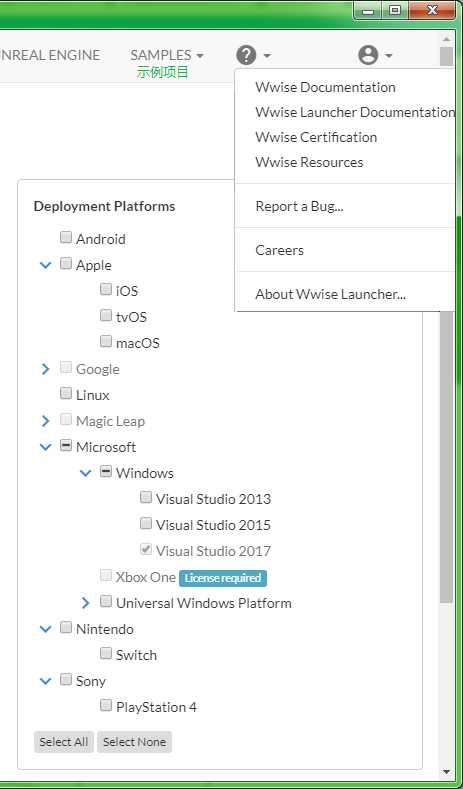Maximize the launcher window
This screenshot has width=463, height=789.
395,10
